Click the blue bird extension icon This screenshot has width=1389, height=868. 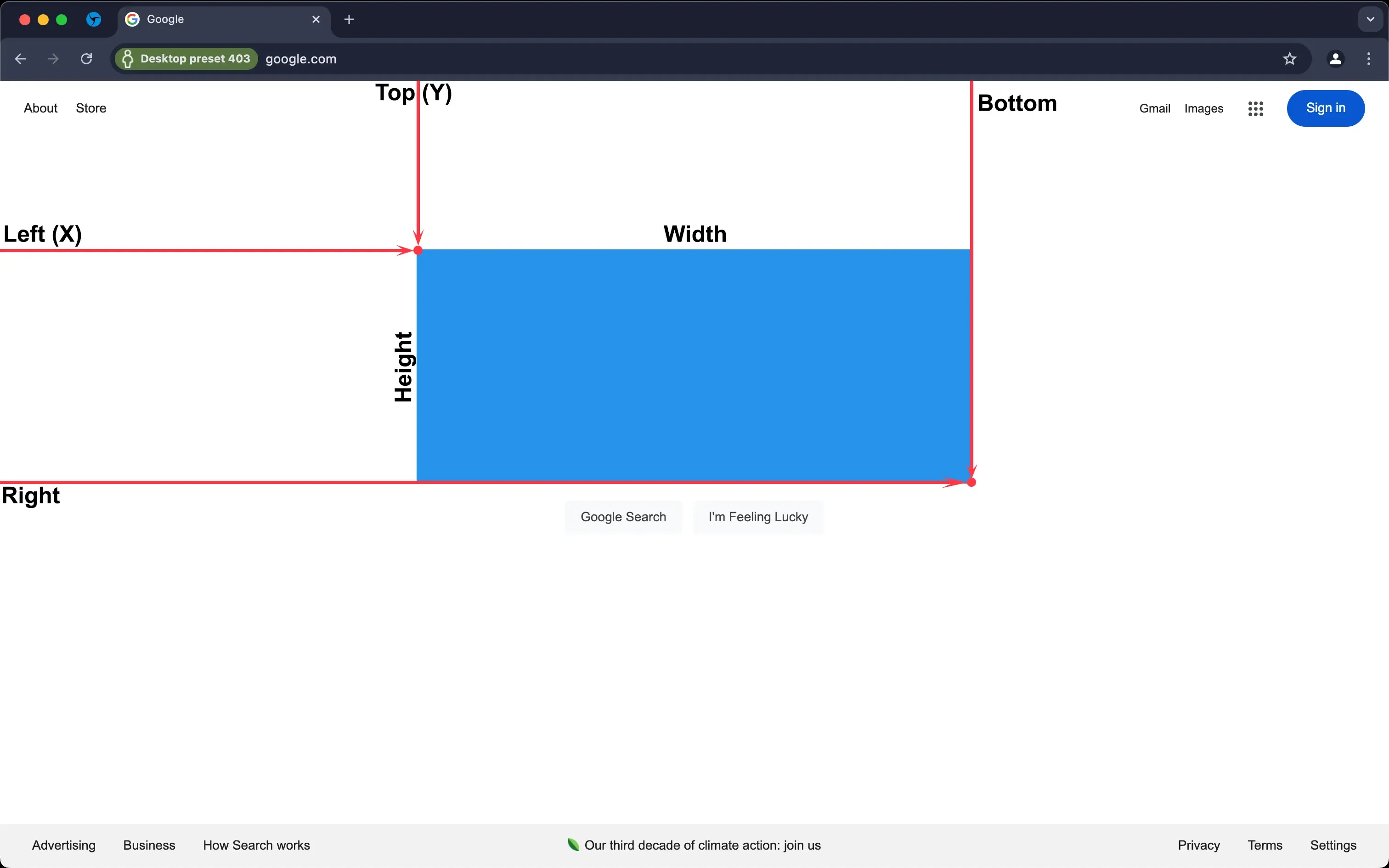pyautogui.click(x=94, y=19)
